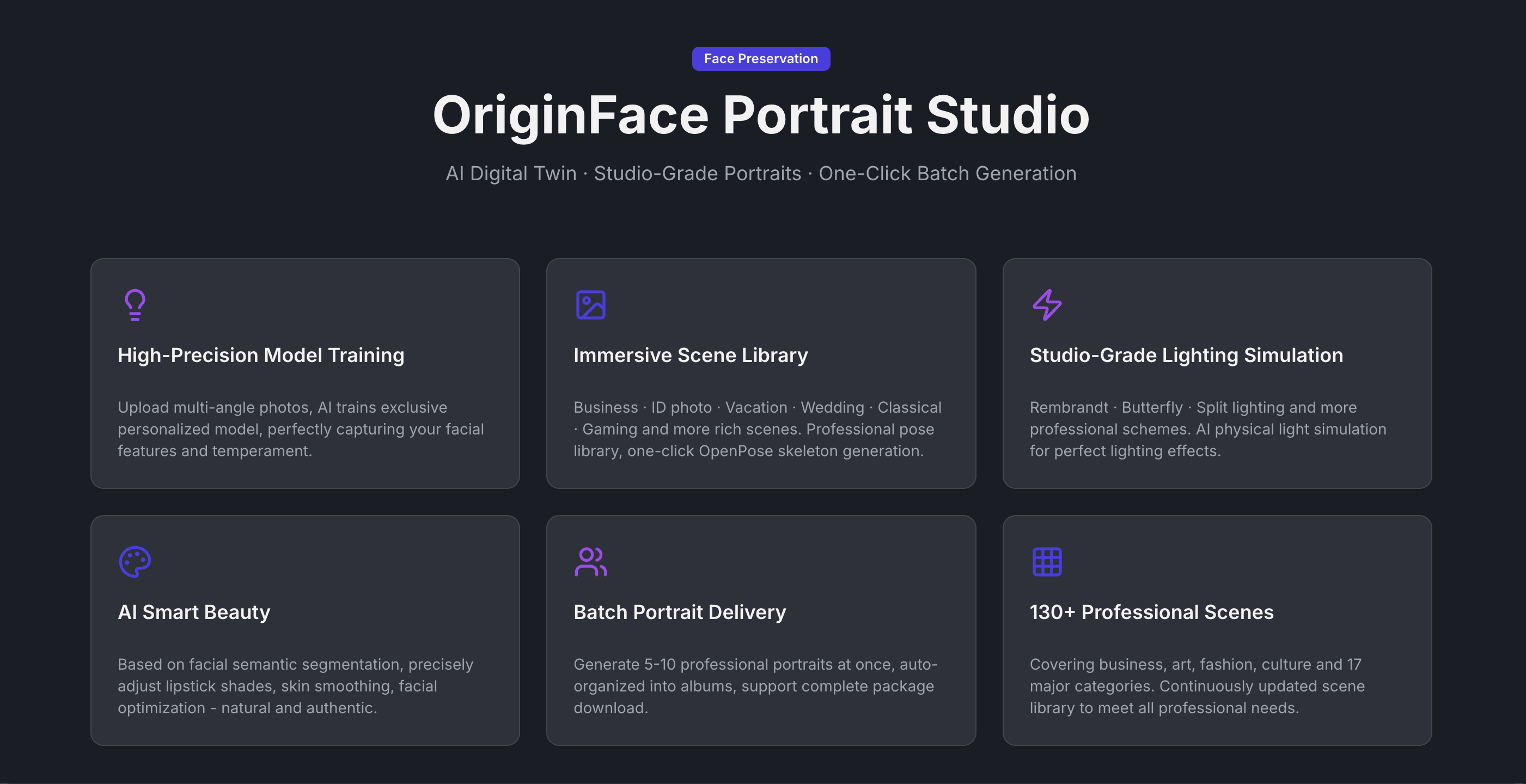
Task: Click the Studio-Grade Lighting Simulation title
Action: [1186, 354]
